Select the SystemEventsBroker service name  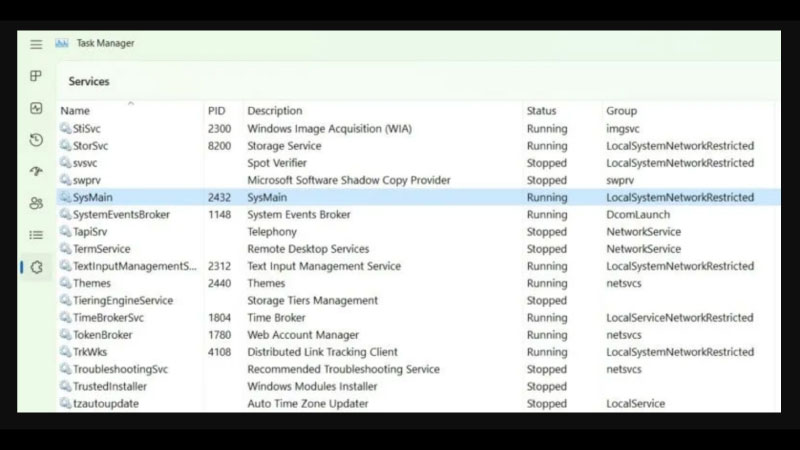click(121, 214)
